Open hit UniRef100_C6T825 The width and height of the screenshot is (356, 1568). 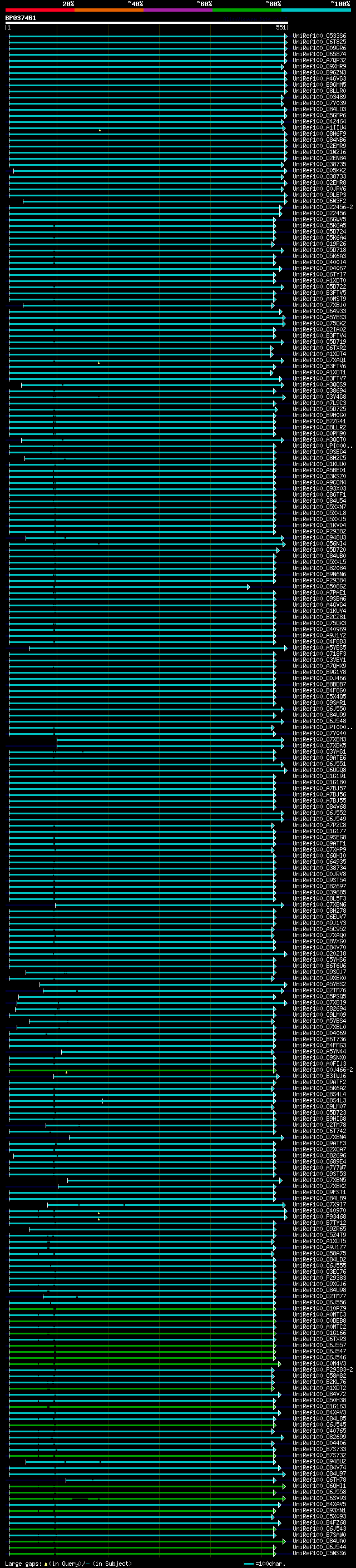point(319,42)
